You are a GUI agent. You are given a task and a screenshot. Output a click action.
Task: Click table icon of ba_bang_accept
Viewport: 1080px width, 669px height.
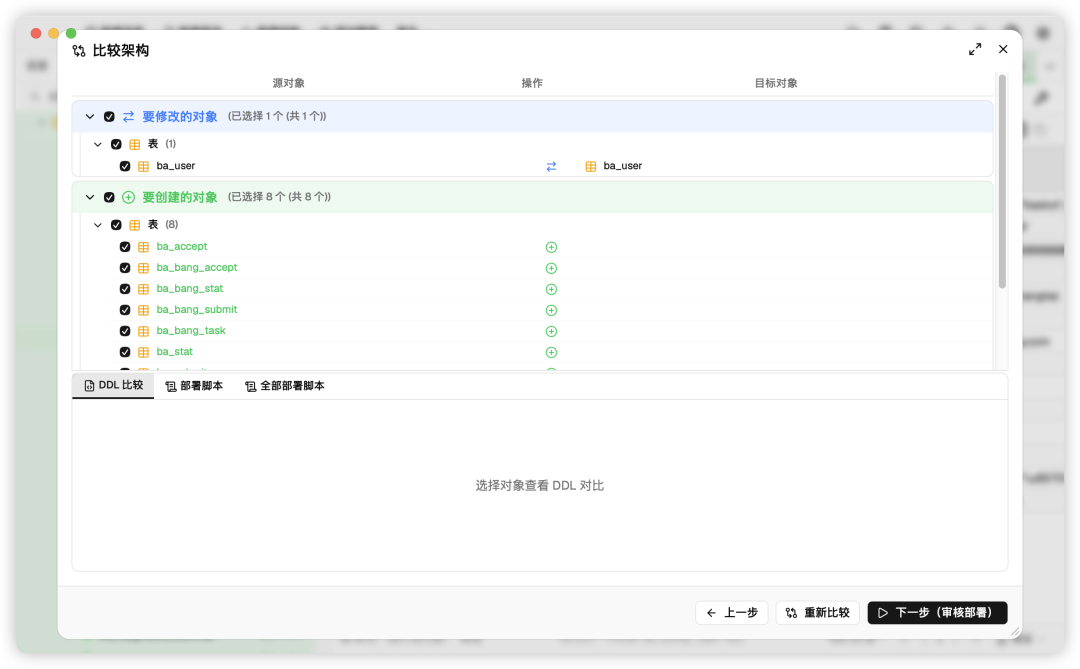[143, 268]
